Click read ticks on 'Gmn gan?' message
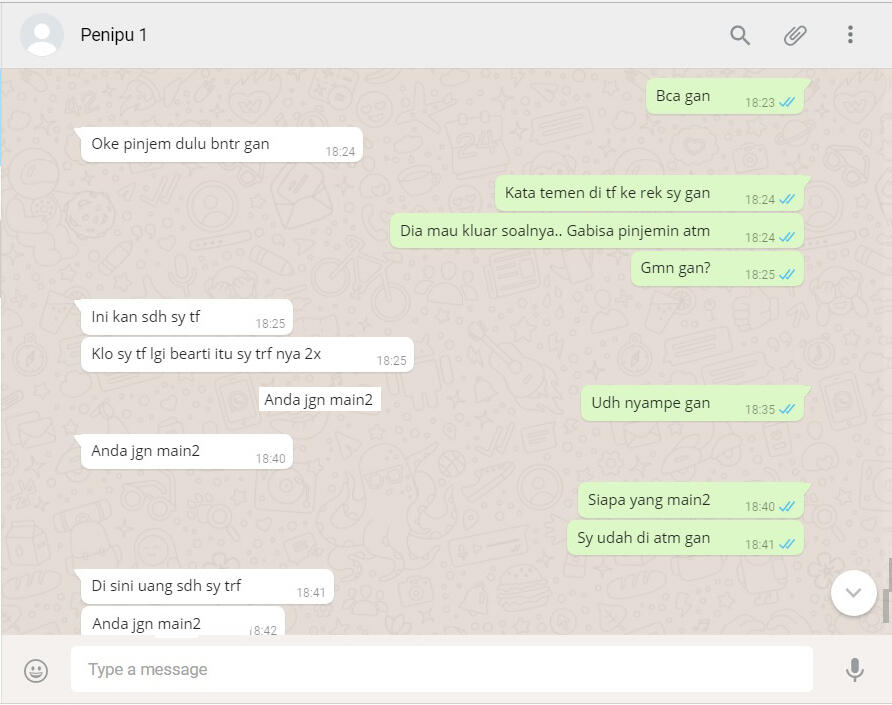Image resolution: width=892 pixels, height=705 pixels. pyautogui.click(x=787, y=274)
